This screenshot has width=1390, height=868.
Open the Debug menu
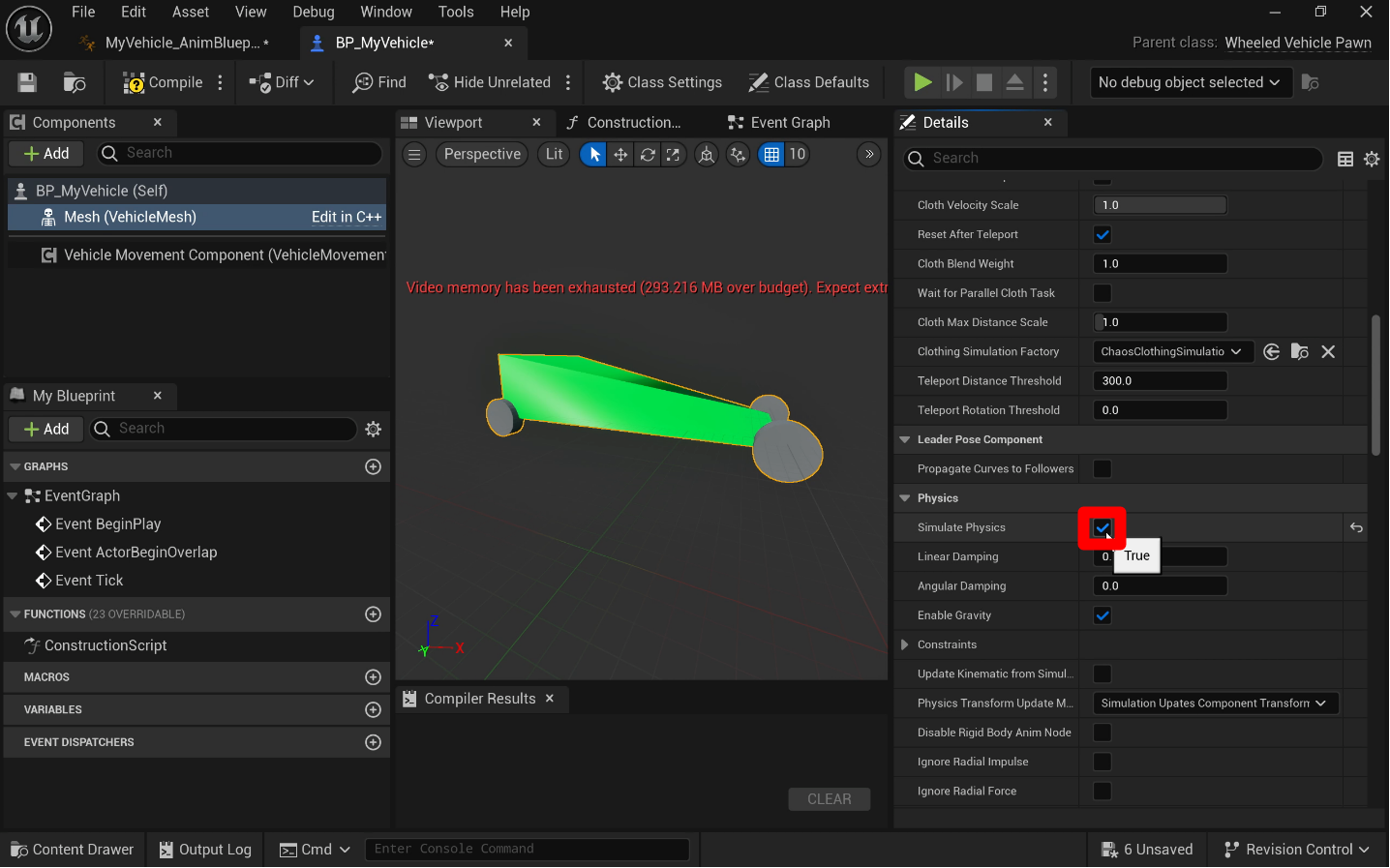314,12
